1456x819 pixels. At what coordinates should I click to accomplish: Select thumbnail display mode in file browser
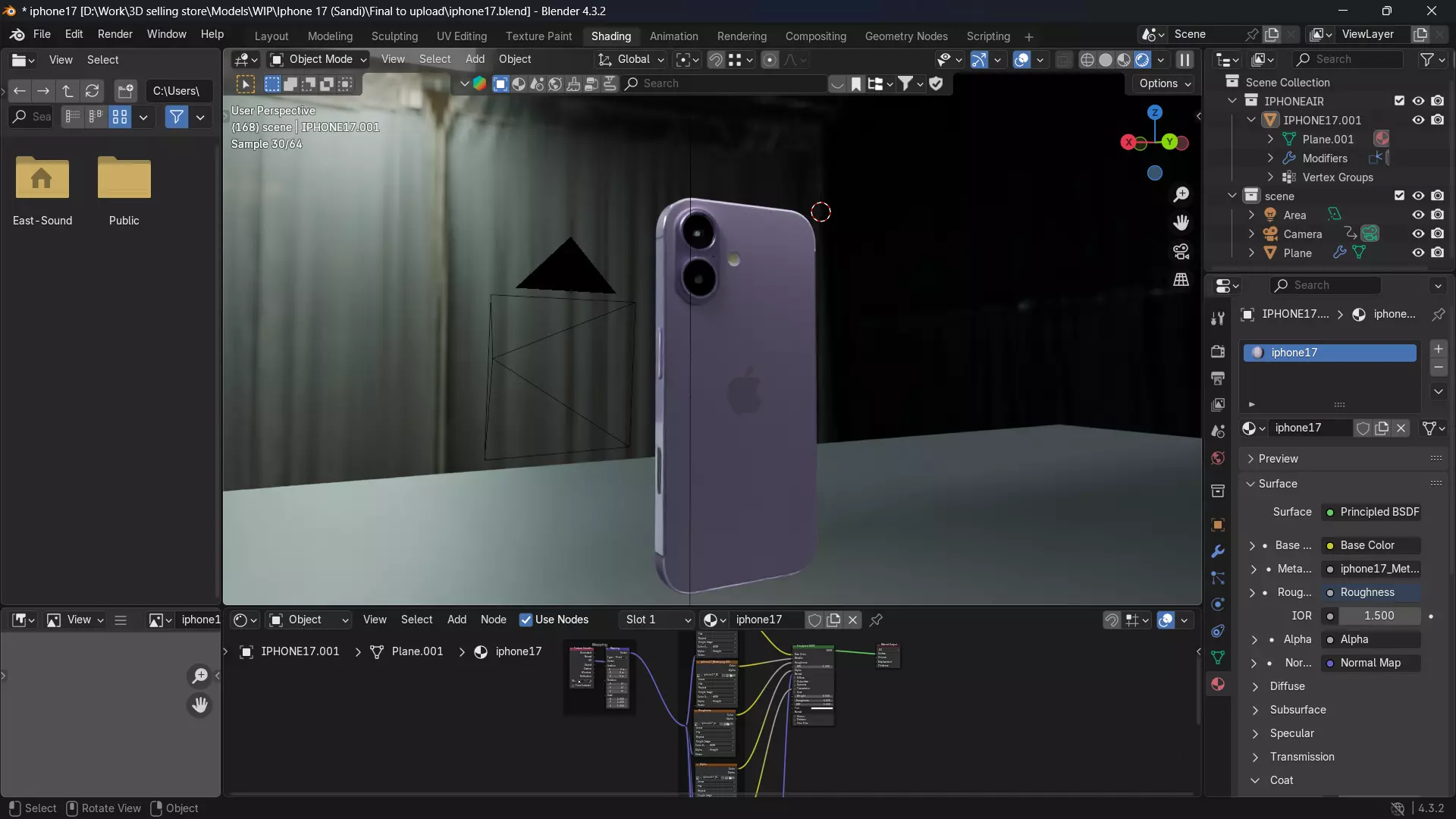(120, 117)
